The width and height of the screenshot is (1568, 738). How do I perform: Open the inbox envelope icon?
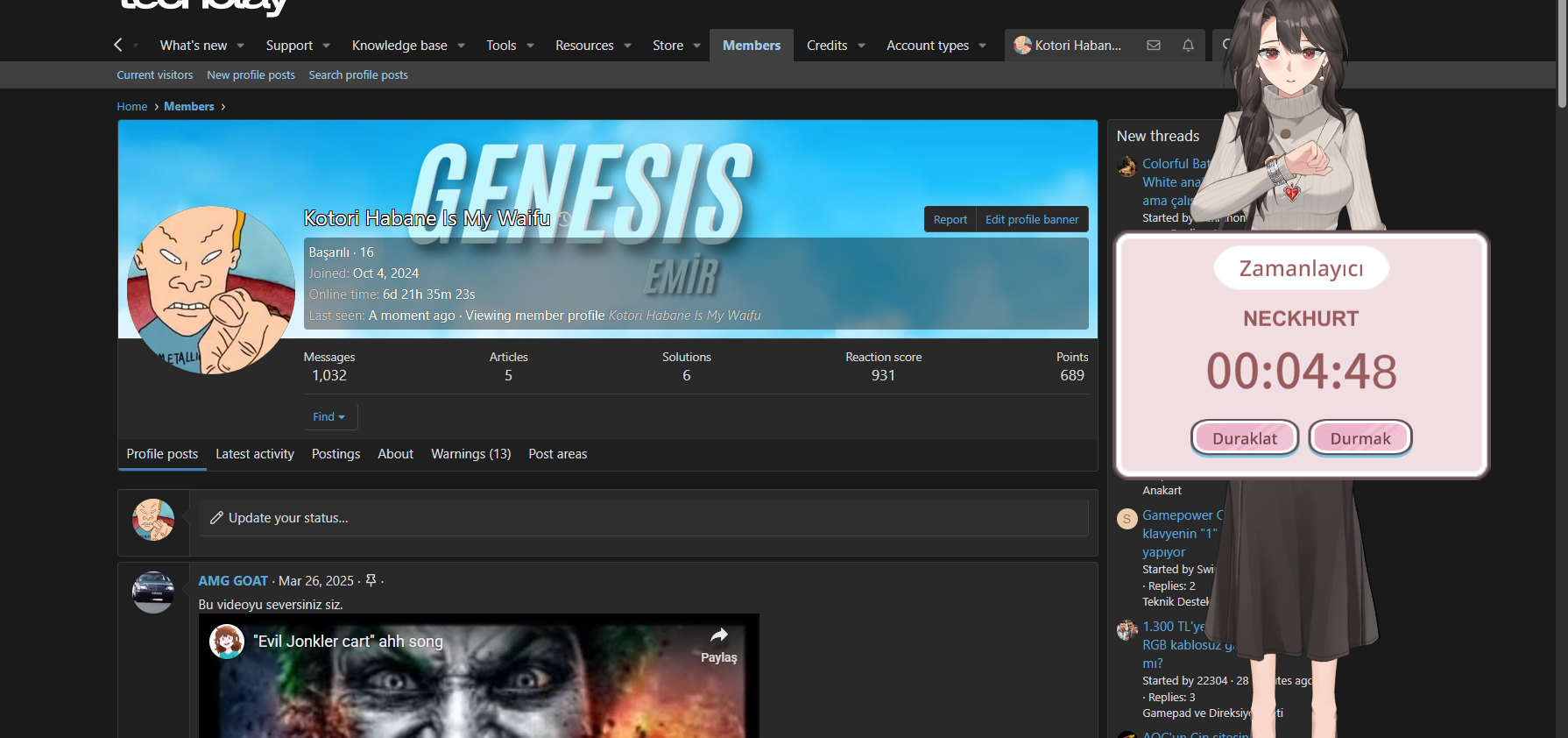[x=1154, y=46]
